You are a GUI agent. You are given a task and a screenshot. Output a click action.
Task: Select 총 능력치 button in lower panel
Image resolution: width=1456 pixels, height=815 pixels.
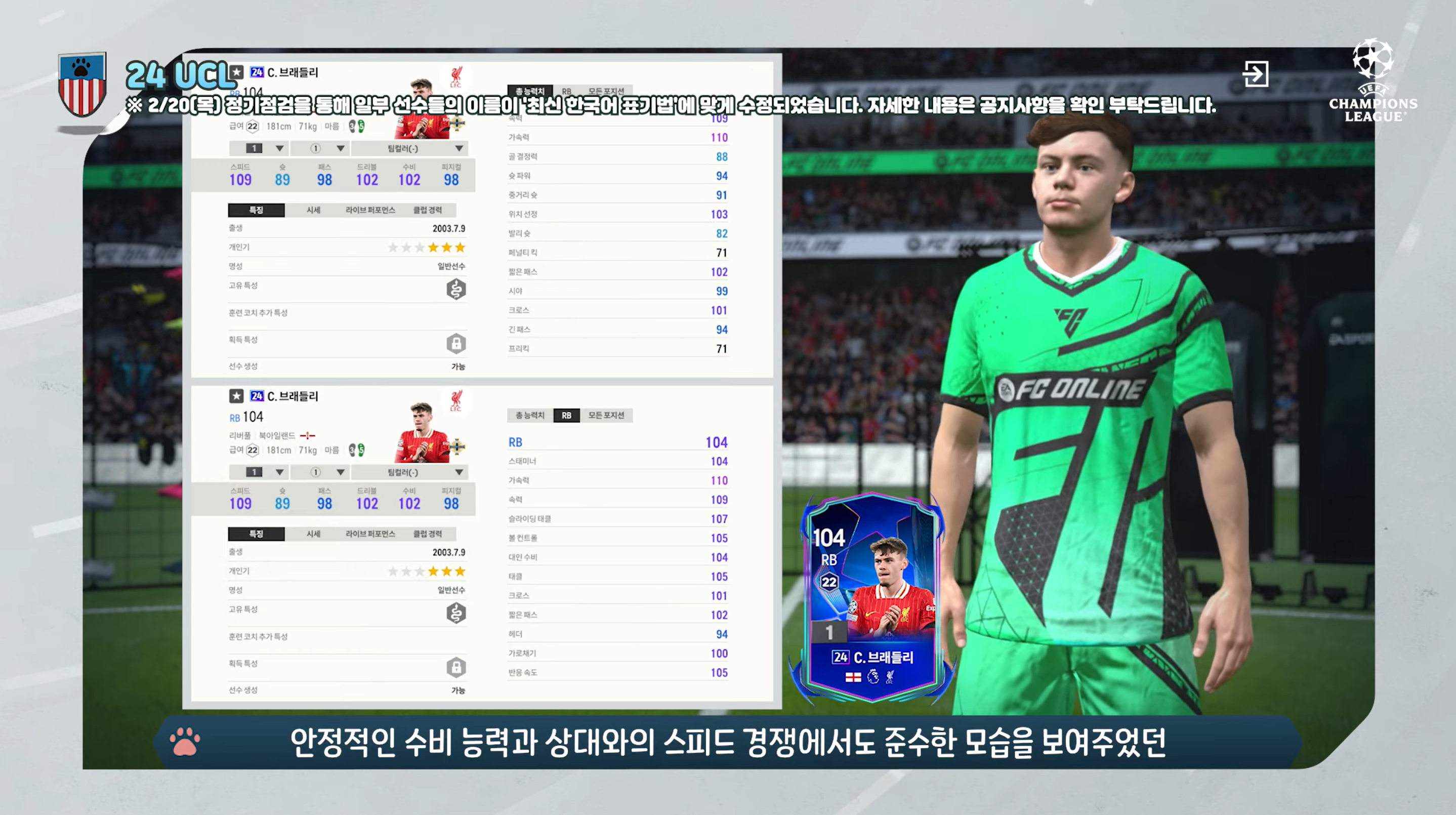(x=529, y=416)
